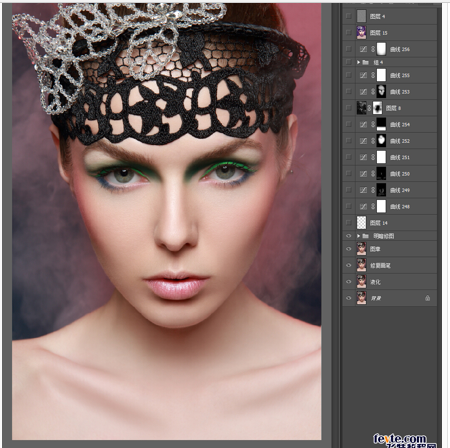Click the portrait thumbnail of the 图章 layer
450x448 pixels.
(x=361, y=249)
